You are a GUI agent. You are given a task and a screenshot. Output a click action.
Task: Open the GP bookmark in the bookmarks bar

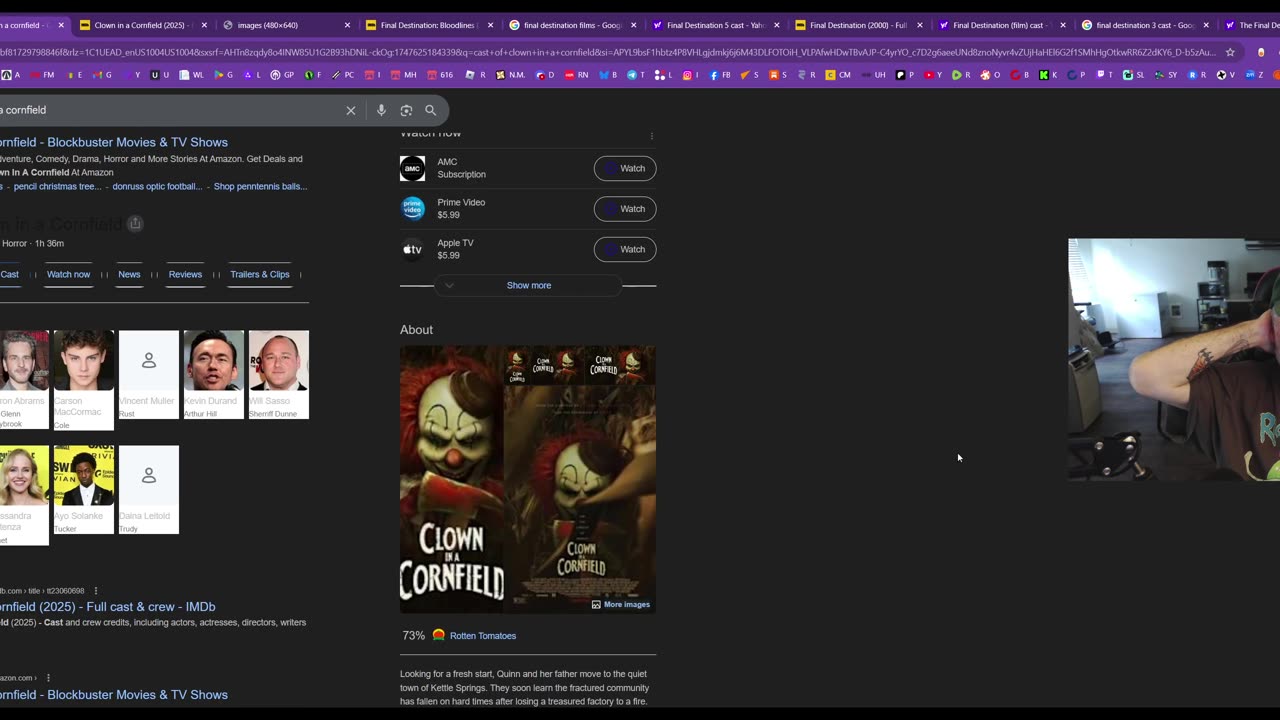point(283,75)
